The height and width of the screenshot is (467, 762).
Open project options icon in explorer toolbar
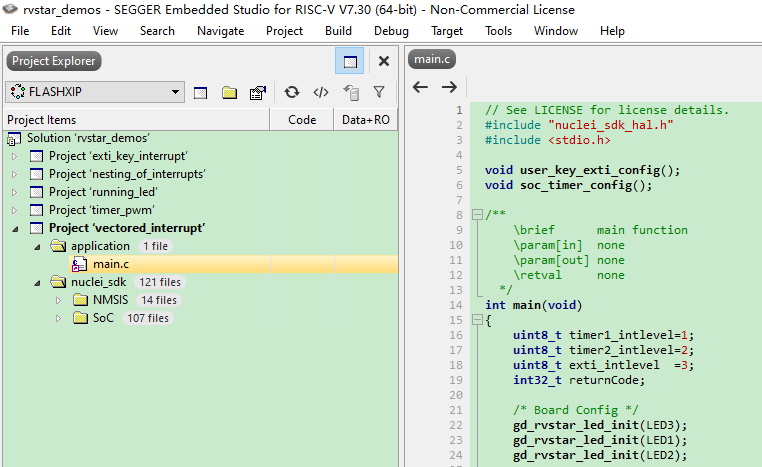(x=258, y=92)
